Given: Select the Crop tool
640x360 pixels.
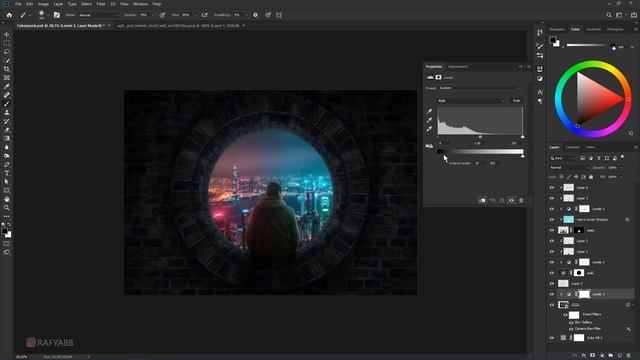Looking at the screenshot, I should (x=7, y=69).
